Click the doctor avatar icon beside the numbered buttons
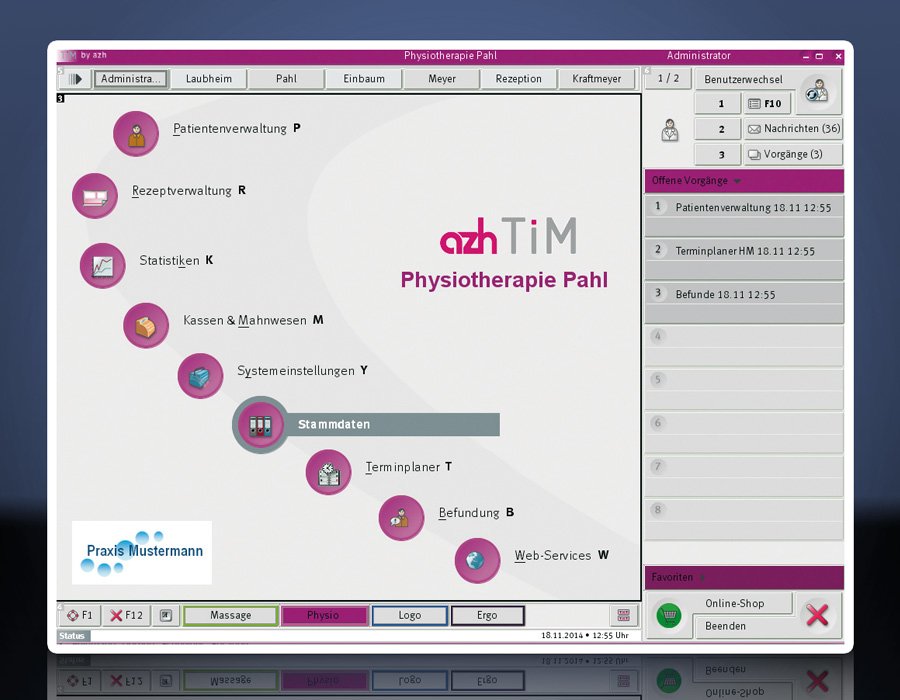 pyautogui.click(x=669, y=130)
